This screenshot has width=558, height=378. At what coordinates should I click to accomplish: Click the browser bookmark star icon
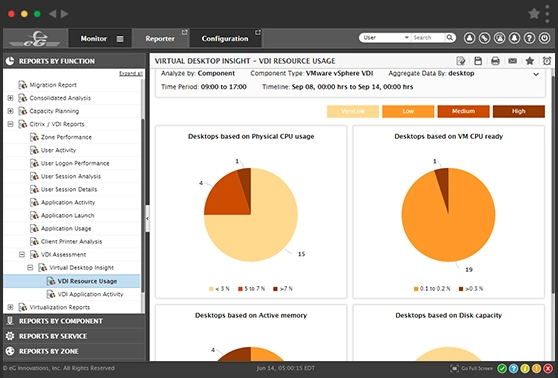pyautogui.click(x=534, y=14)
